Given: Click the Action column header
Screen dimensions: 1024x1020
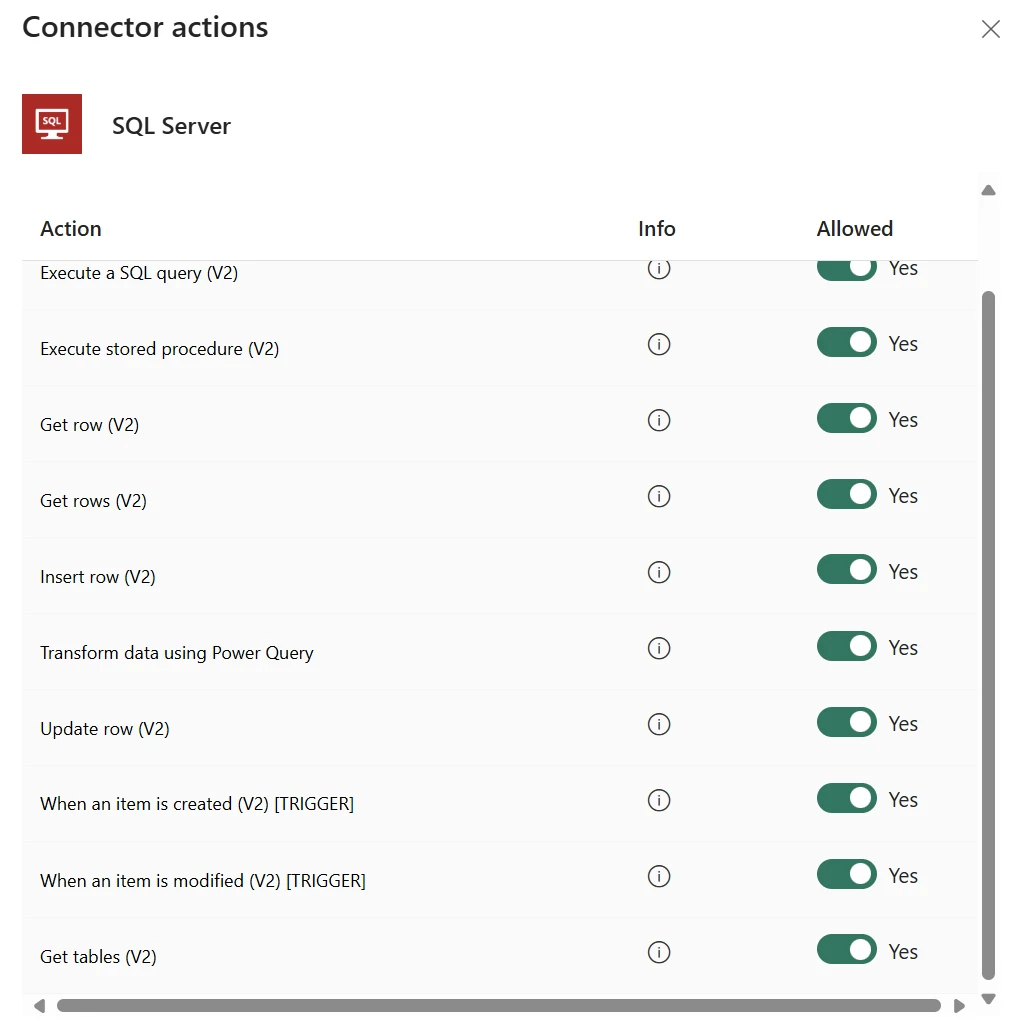Looking at the screenshot, I should click(71, 229).
